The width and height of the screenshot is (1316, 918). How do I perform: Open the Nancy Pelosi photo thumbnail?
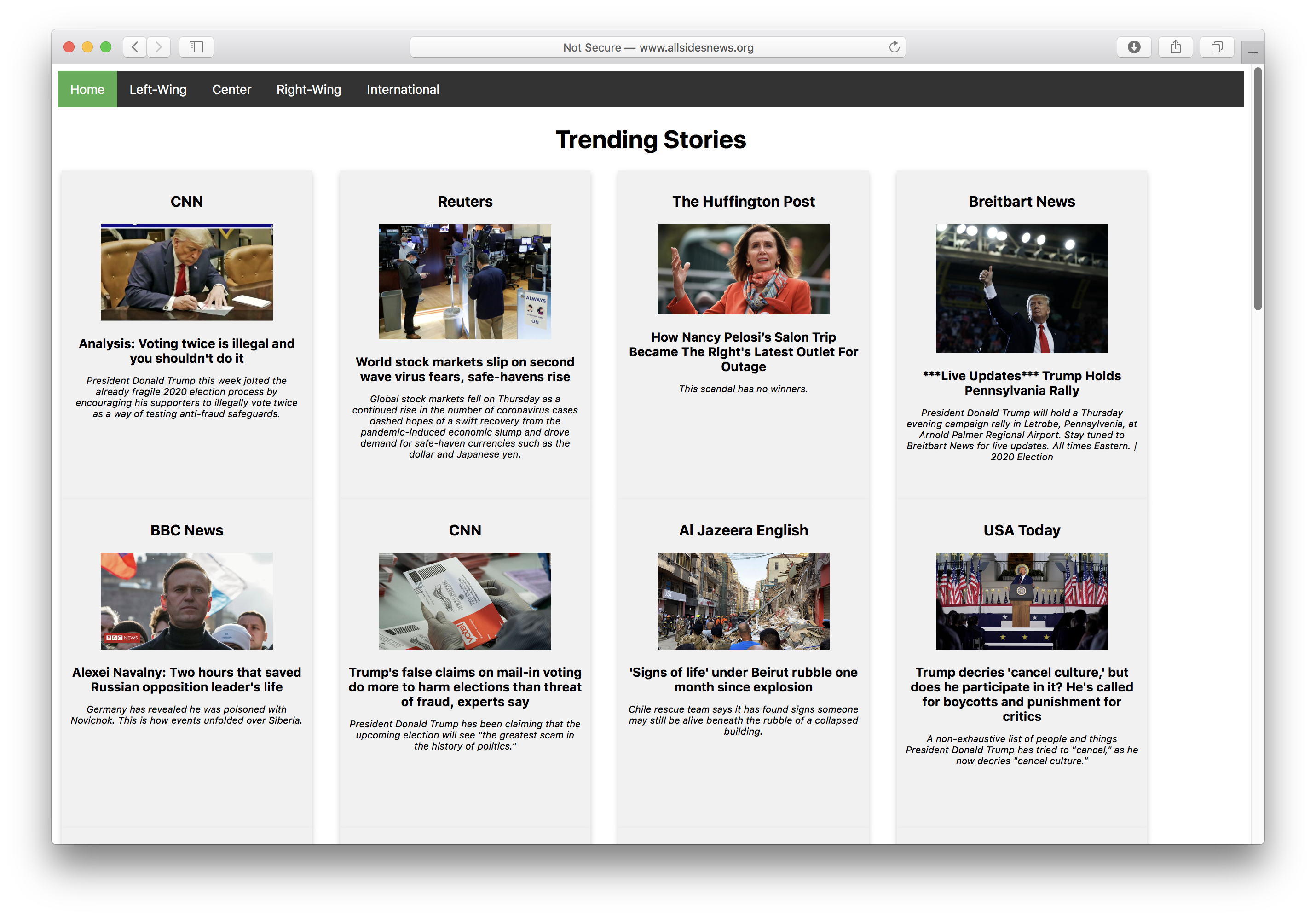pos(743,269)
